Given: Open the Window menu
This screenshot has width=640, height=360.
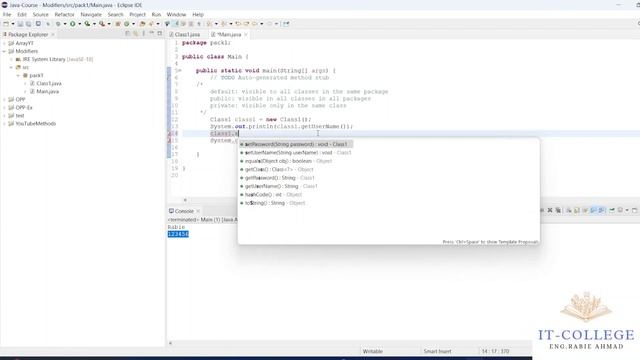Looking at the screenshot, I should pyautogui.click(x=176, y=14).
